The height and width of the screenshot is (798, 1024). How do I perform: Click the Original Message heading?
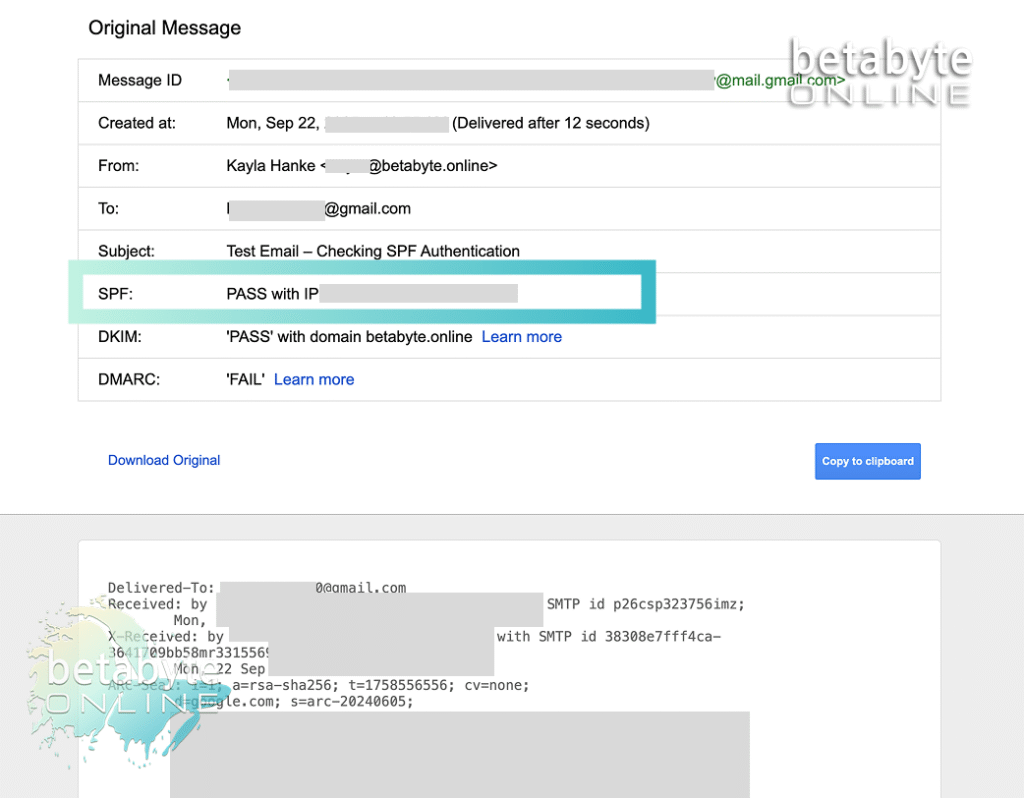(165, 28)
